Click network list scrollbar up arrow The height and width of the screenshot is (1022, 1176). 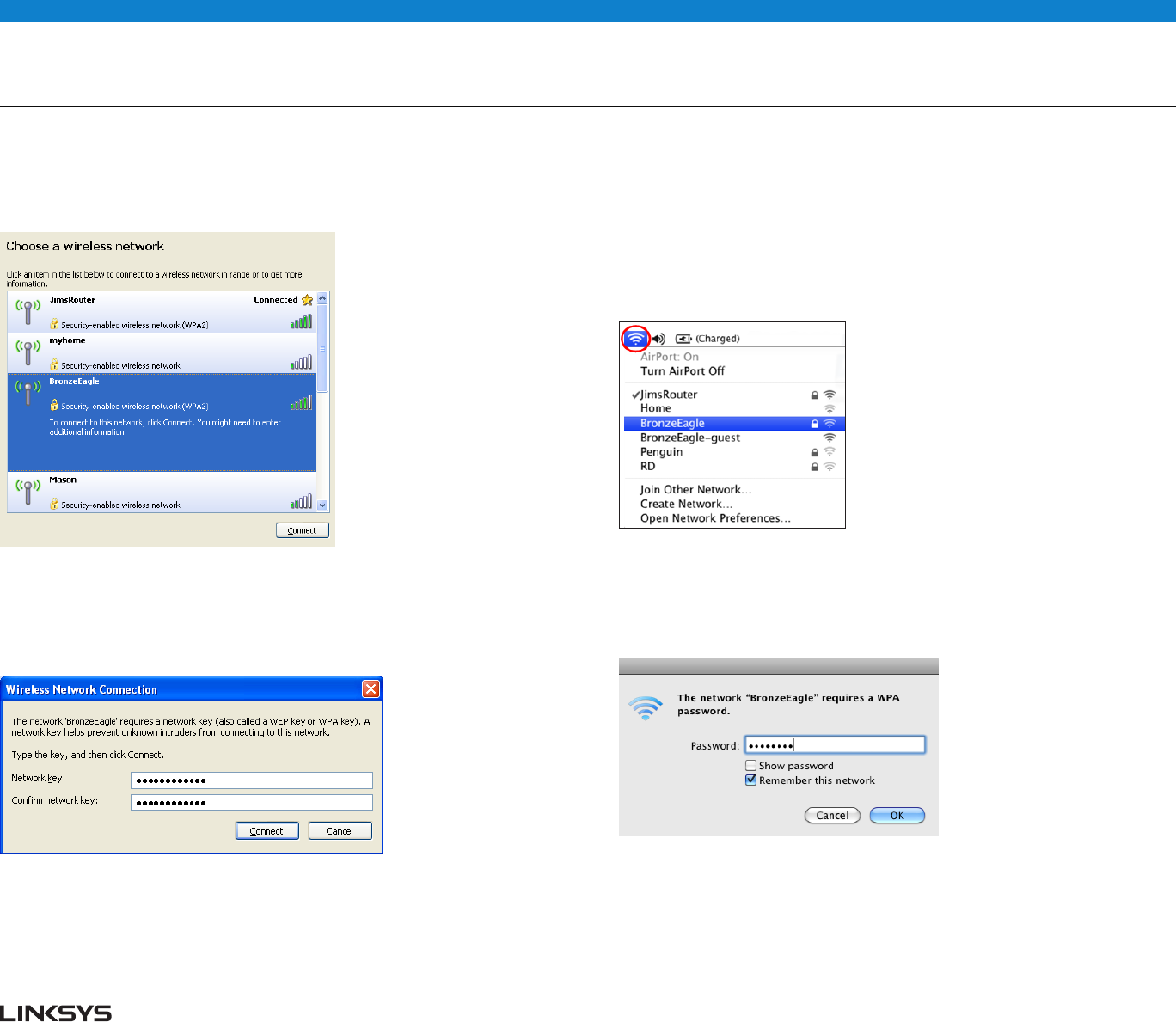pos(322,298)
